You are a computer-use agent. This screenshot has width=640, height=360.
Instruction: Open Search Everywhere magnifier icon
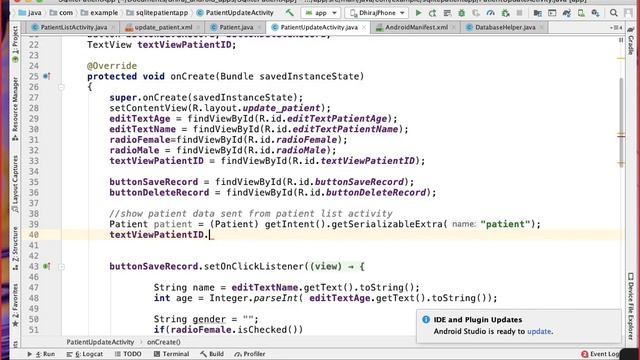[613, 13]
